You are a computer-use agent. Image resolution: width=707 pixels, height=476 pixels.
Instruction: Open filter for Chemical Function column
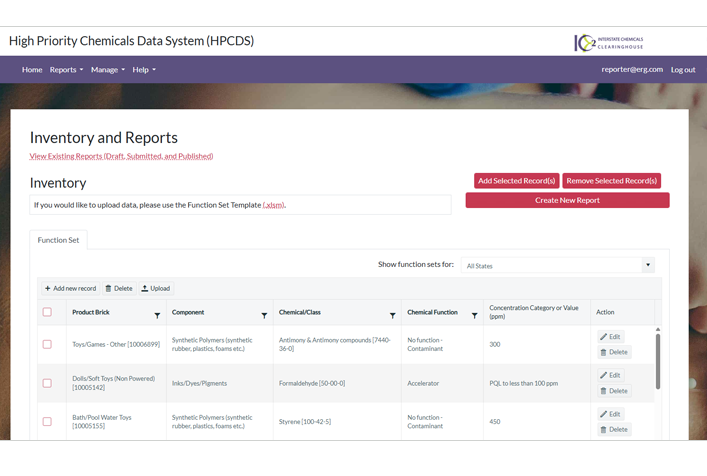tap(474, 315)
